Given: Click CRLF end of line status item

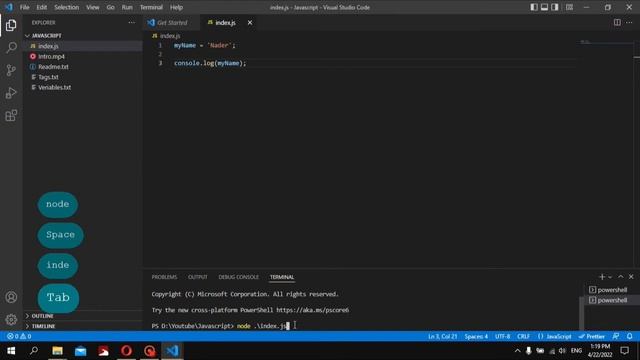Looking at the screenshot, I should (523, 337).
